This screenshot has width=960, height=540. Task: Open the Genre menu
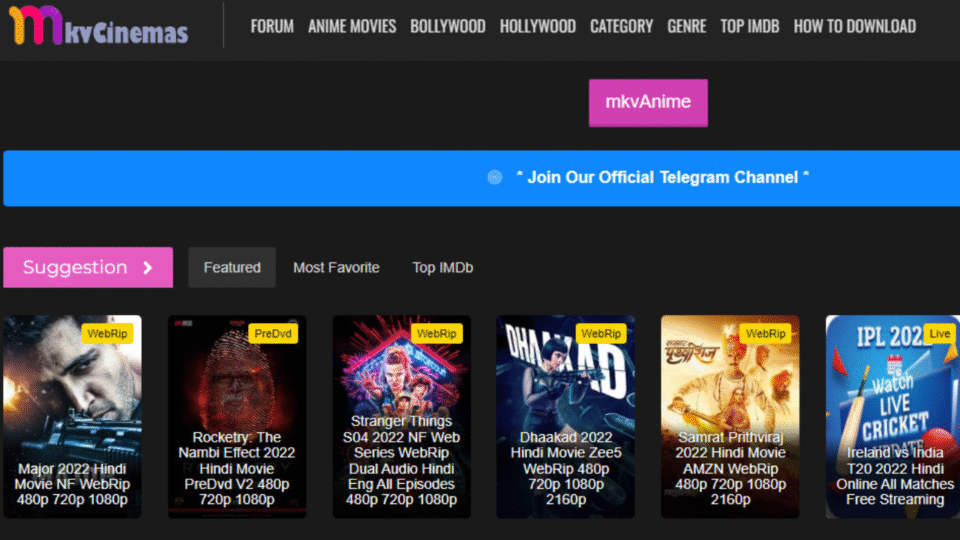(x=686, y=26)
